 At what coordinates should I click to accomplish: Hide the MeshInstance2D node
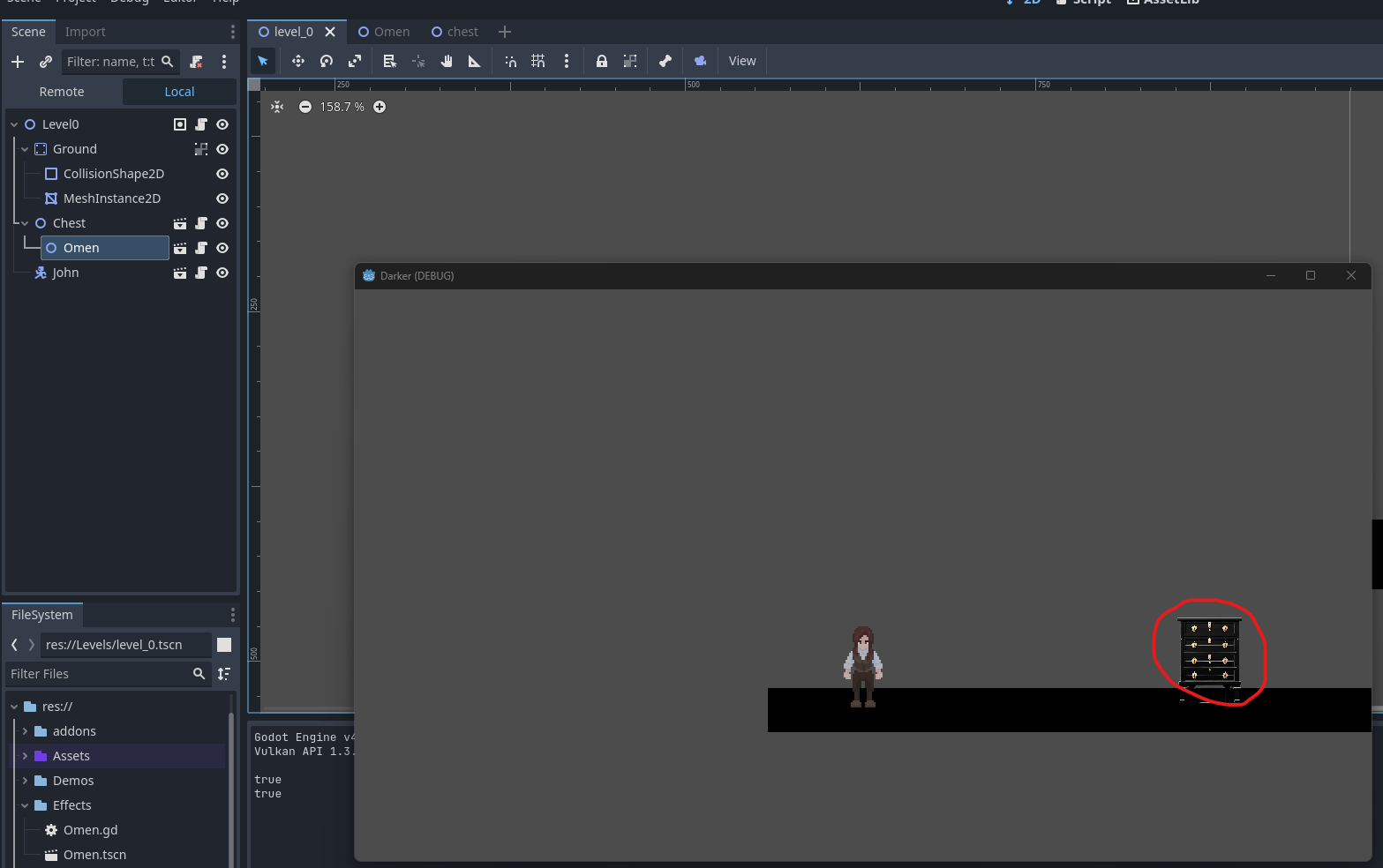(222, 198)
